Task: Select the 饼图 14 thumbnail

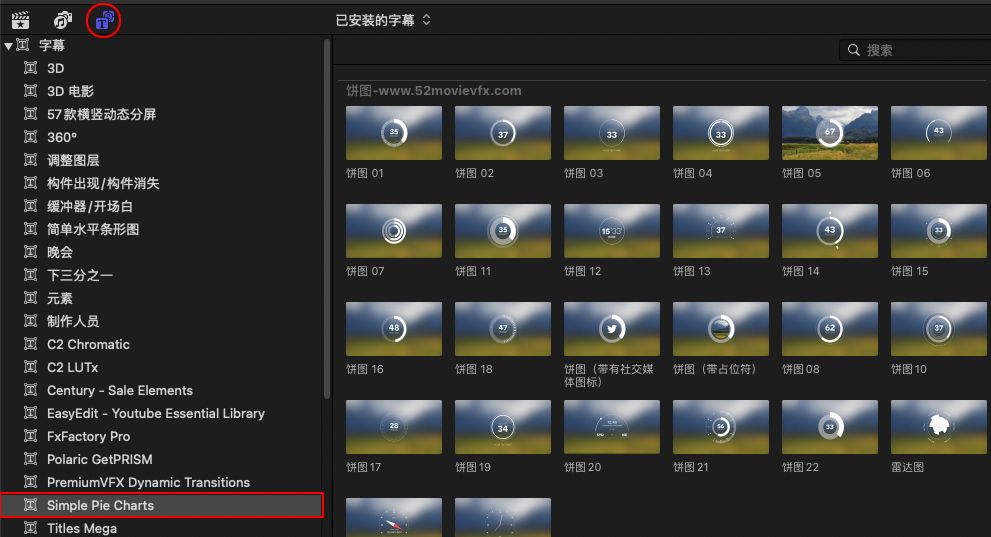Action: (x=830, y=231)
